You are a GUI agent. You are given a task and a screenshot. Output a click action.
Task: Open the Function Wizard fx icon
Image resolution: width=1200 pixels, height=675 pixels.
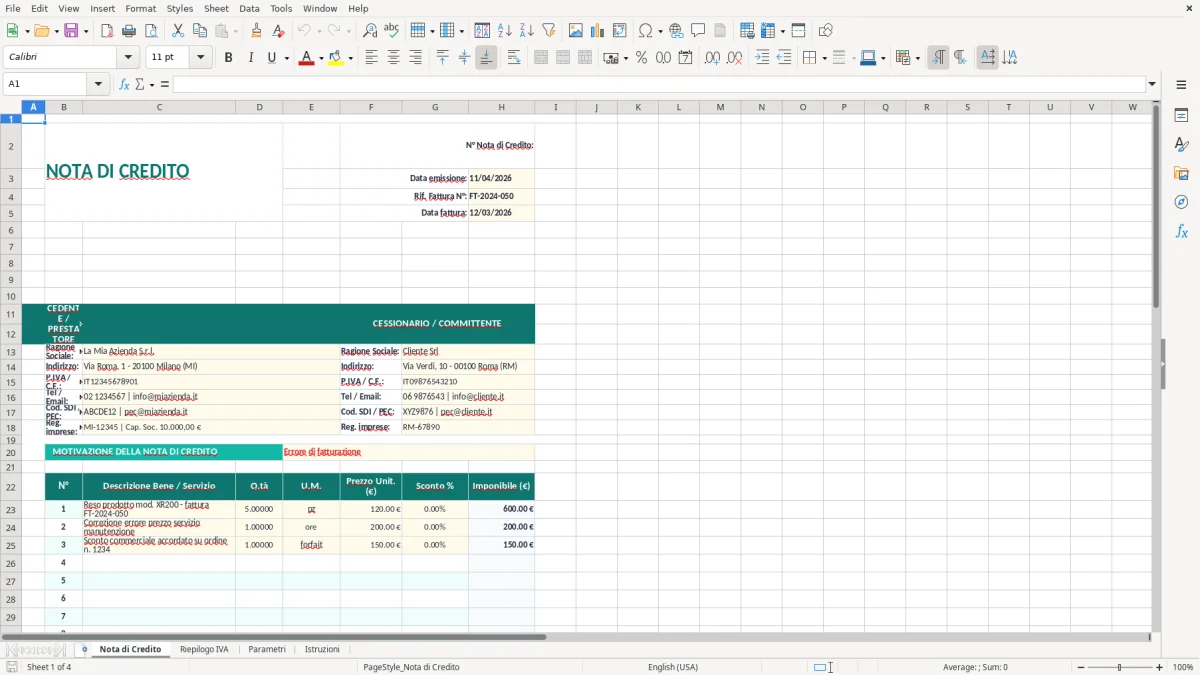[124, 84]
